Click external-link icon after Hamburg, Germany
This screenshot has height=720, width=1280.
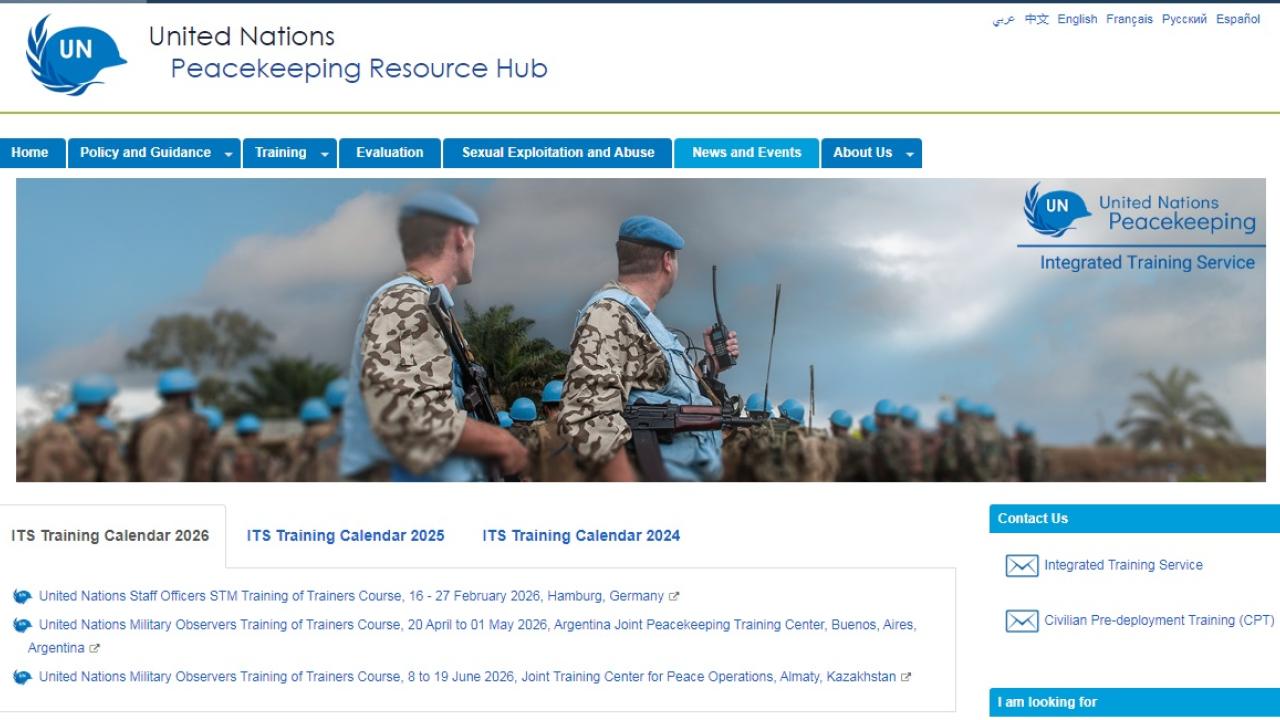(x=674, y=597)
